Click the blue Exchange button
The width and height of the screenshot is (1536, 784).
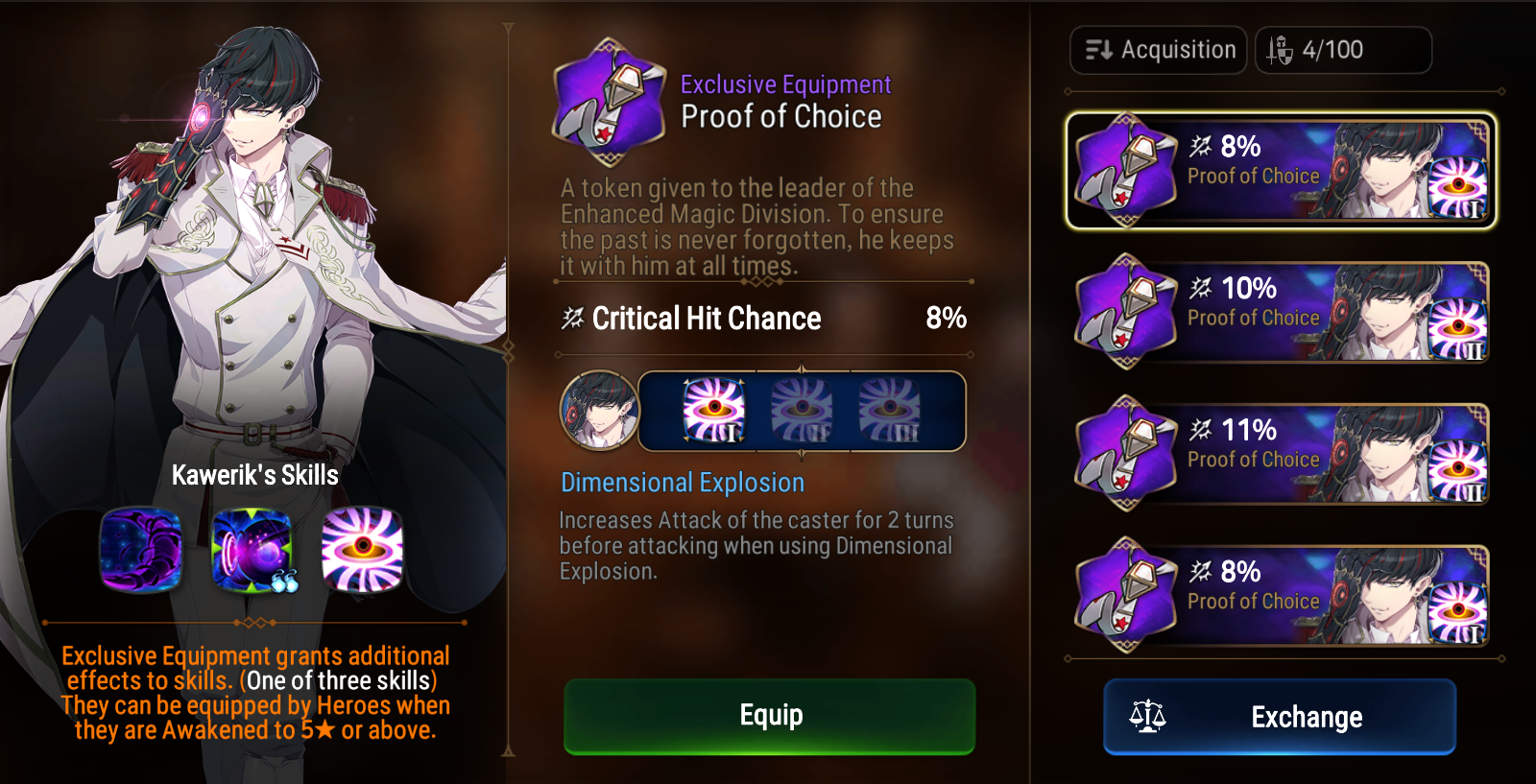[x=1280, y=717]
